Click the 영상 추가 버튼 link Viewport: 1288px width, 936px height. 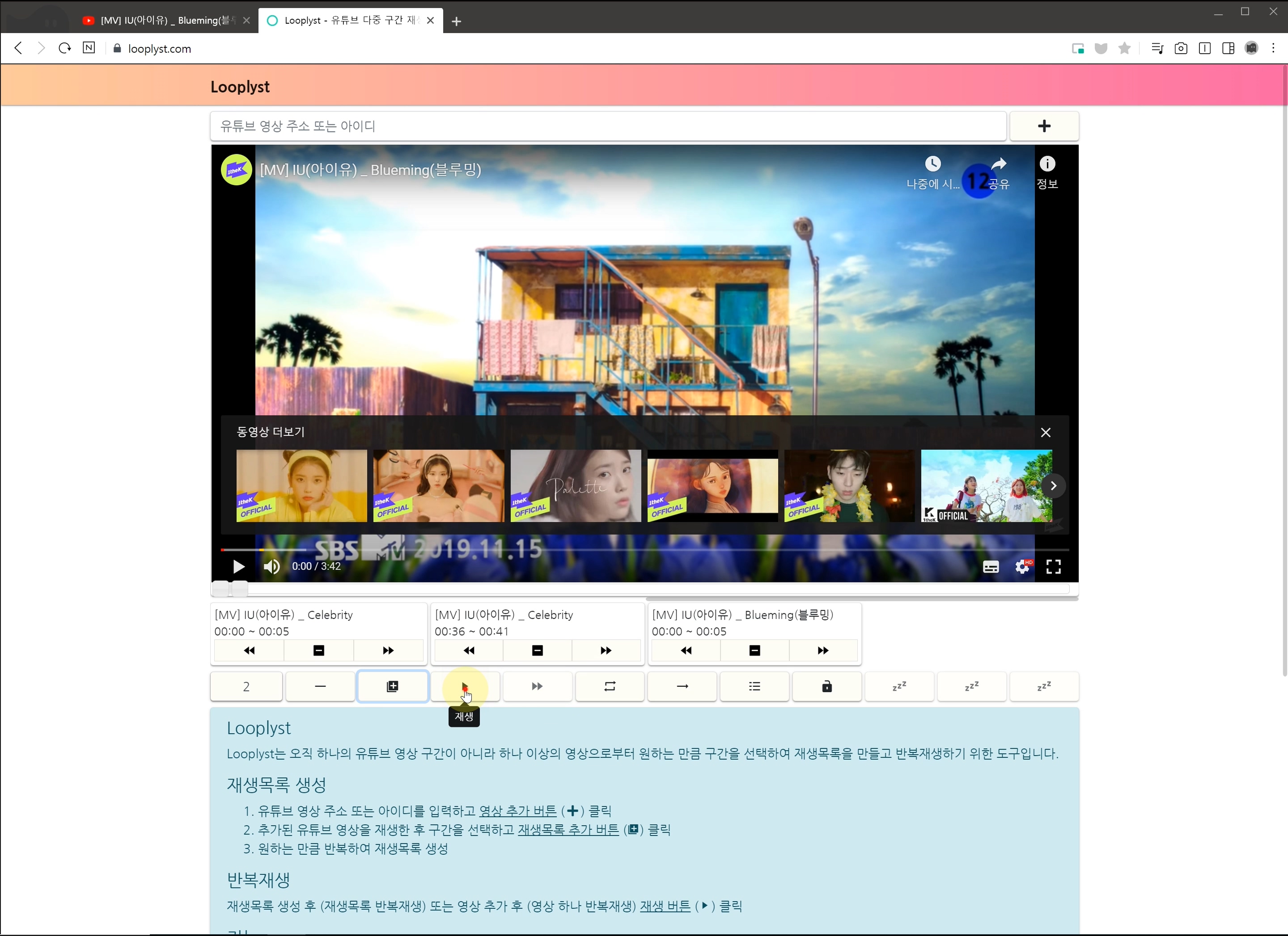tap(517, 811)
